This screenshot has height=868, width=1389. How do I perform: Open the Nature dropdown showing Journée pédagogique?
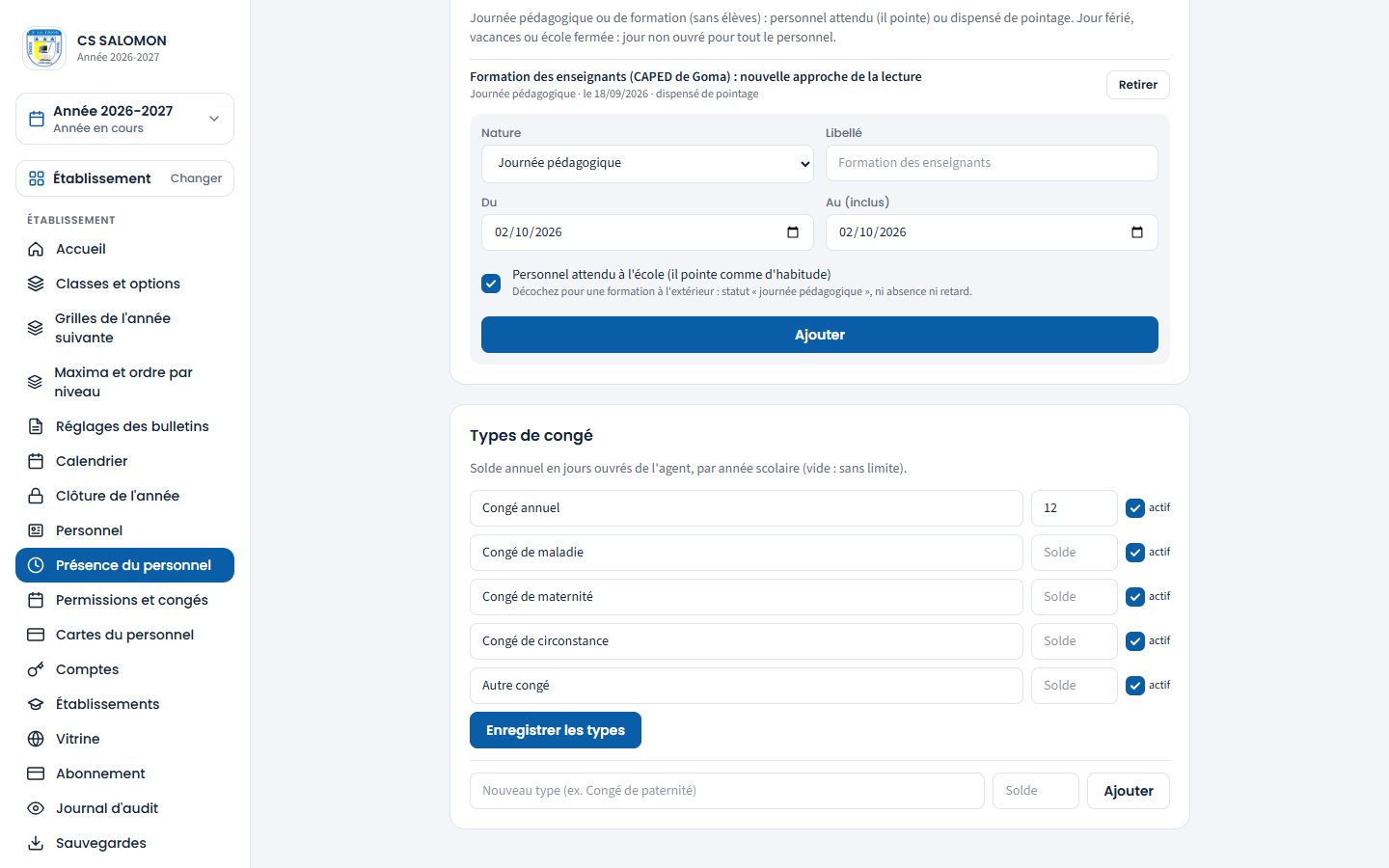pyautogui.click(x=647, y=163)
